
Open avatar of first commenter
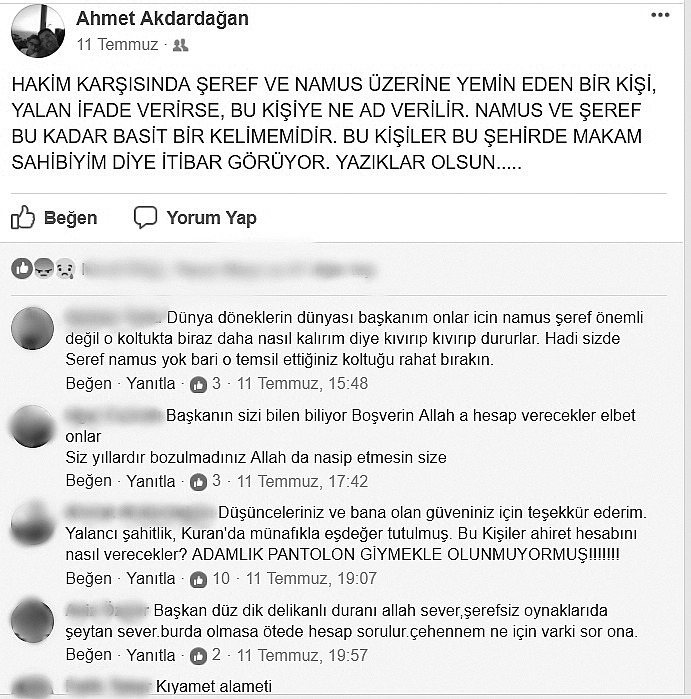point(32,329)
